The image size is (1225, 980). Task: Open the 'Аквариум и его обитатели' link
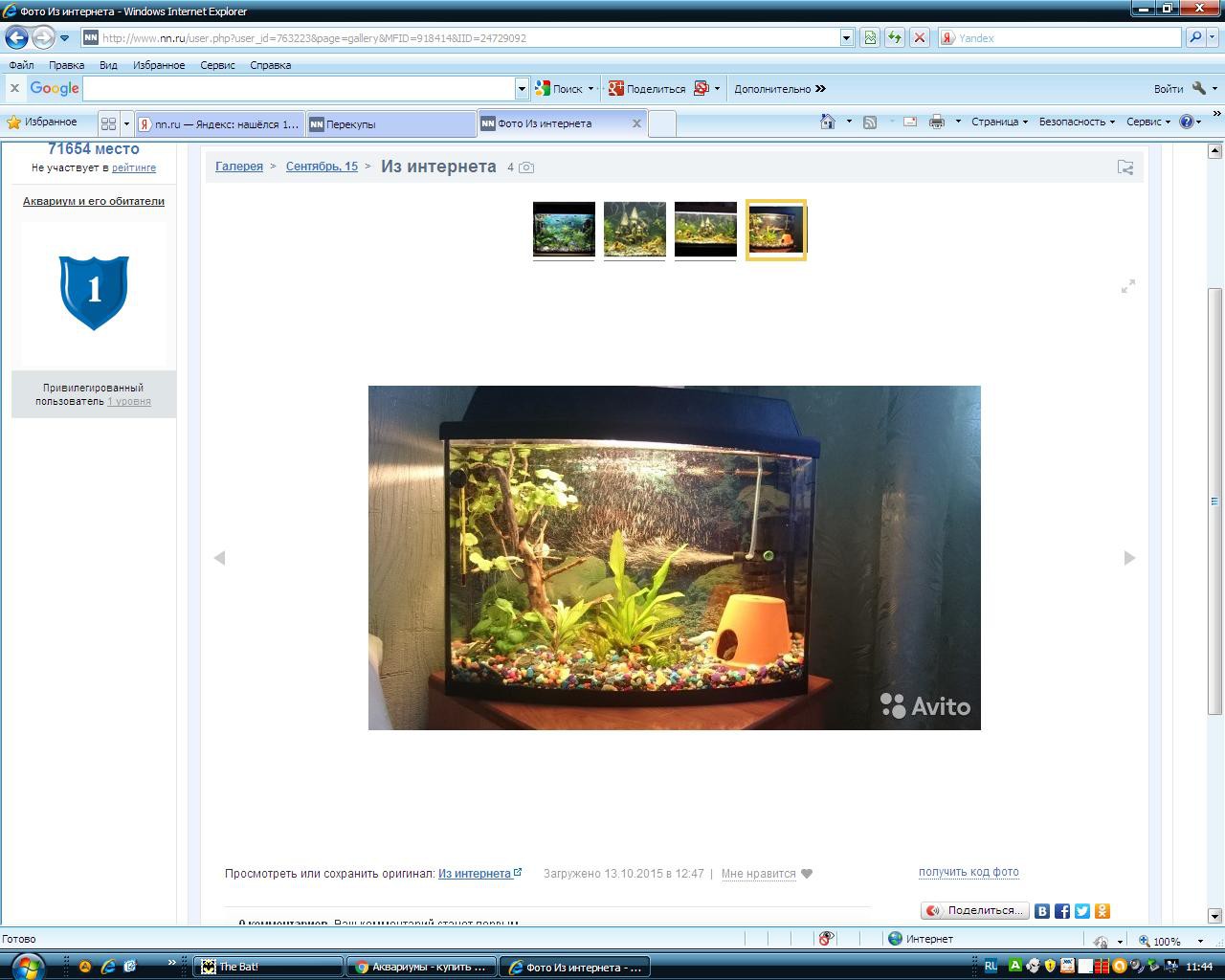click(x=94, y=201)
